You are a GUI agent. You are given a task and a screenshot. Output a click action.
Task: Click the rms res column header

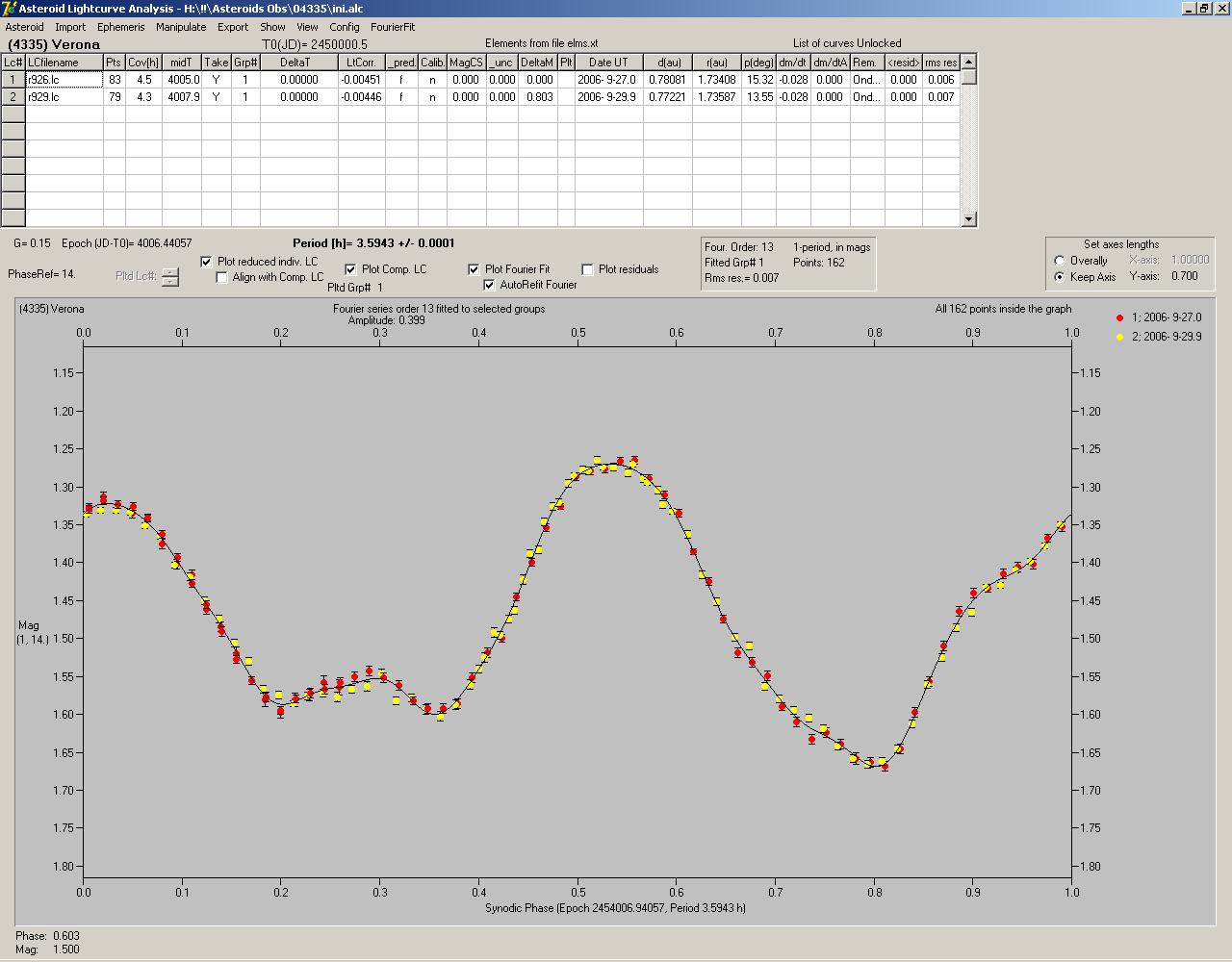pyautogui.click(x=940, y=63)
